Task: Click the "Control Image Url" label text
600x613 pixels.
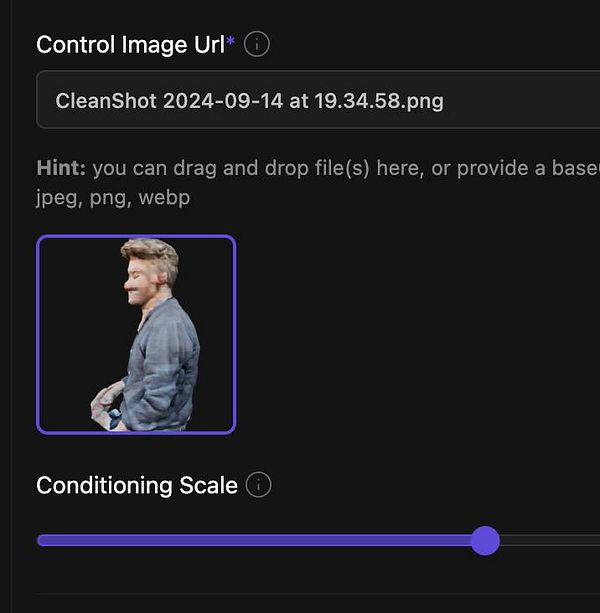Action: pos(130,45)
